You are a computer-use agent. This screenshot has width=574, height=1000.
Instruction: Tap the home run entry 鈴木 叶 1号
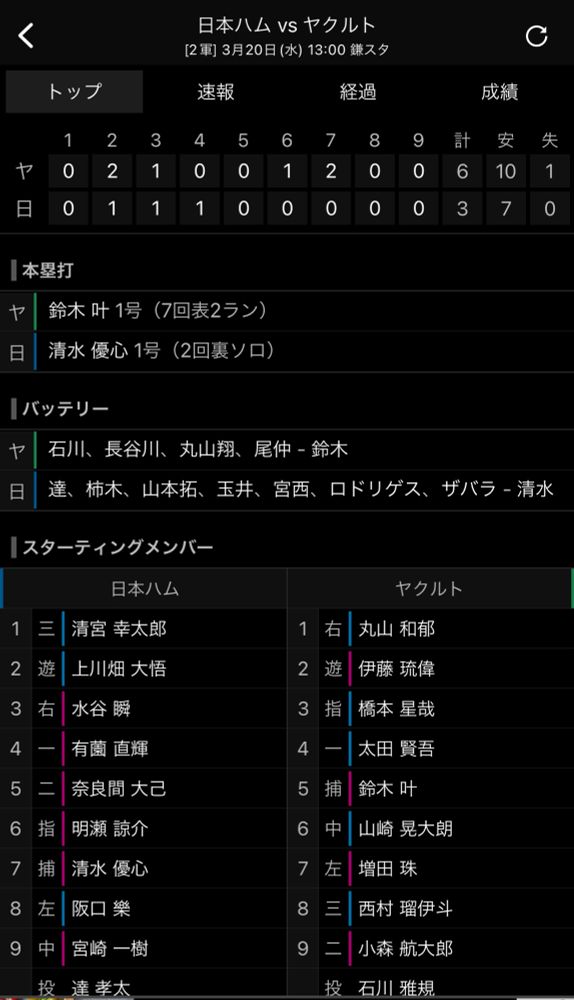(x=287, y=311)
